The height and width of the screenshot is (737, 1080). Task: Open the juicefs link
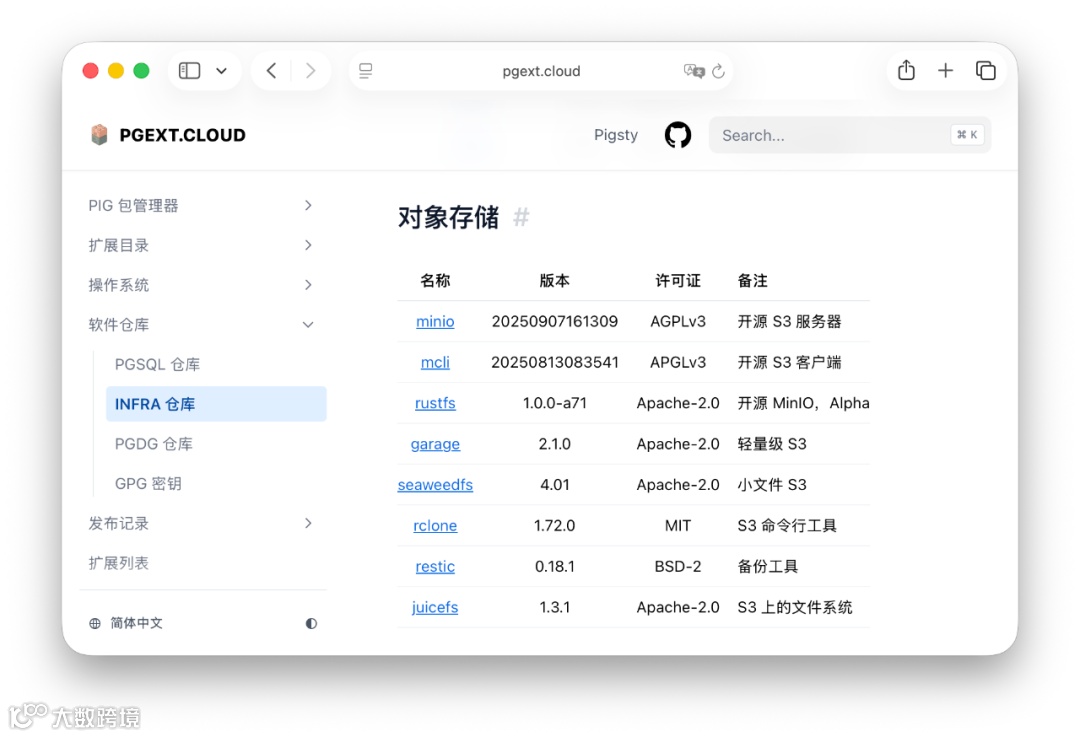tap(435, 608)
